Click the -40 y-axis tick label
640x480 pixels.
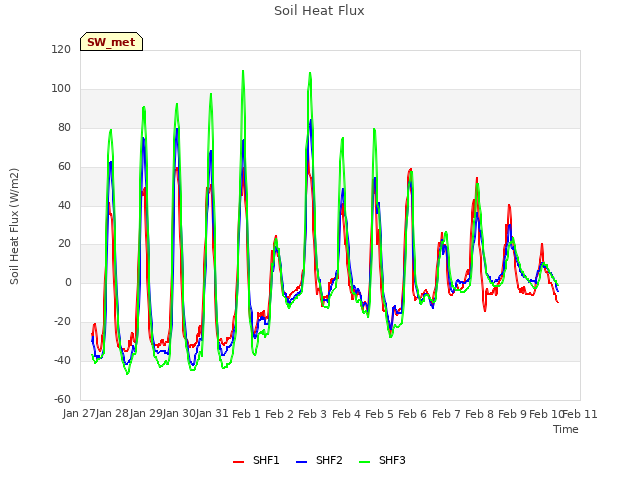coord(62,360)
